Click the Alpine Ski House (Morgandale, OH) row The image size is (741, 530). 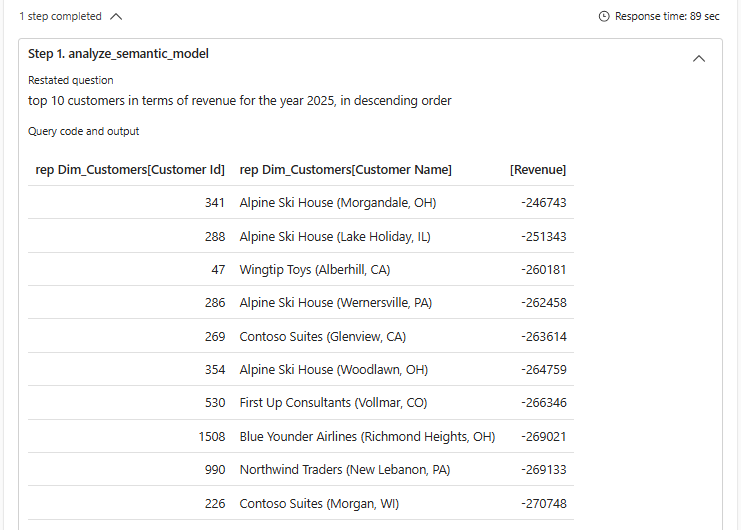(x=338, y=203)
